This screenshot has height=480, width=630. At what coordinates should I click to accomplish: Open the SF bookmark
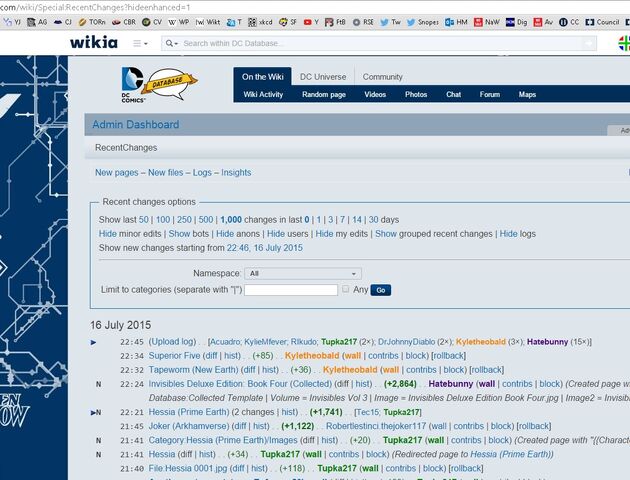coord(288,22)
